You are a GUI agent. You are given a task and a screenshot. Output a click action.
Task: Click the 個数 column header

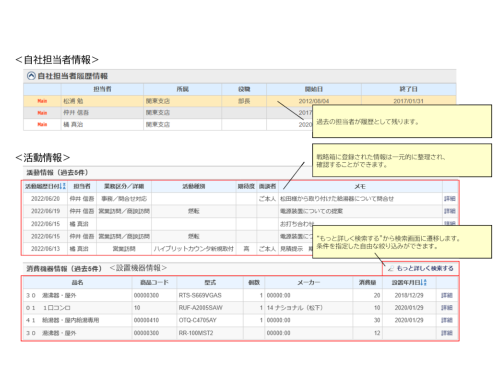(254, 282)
